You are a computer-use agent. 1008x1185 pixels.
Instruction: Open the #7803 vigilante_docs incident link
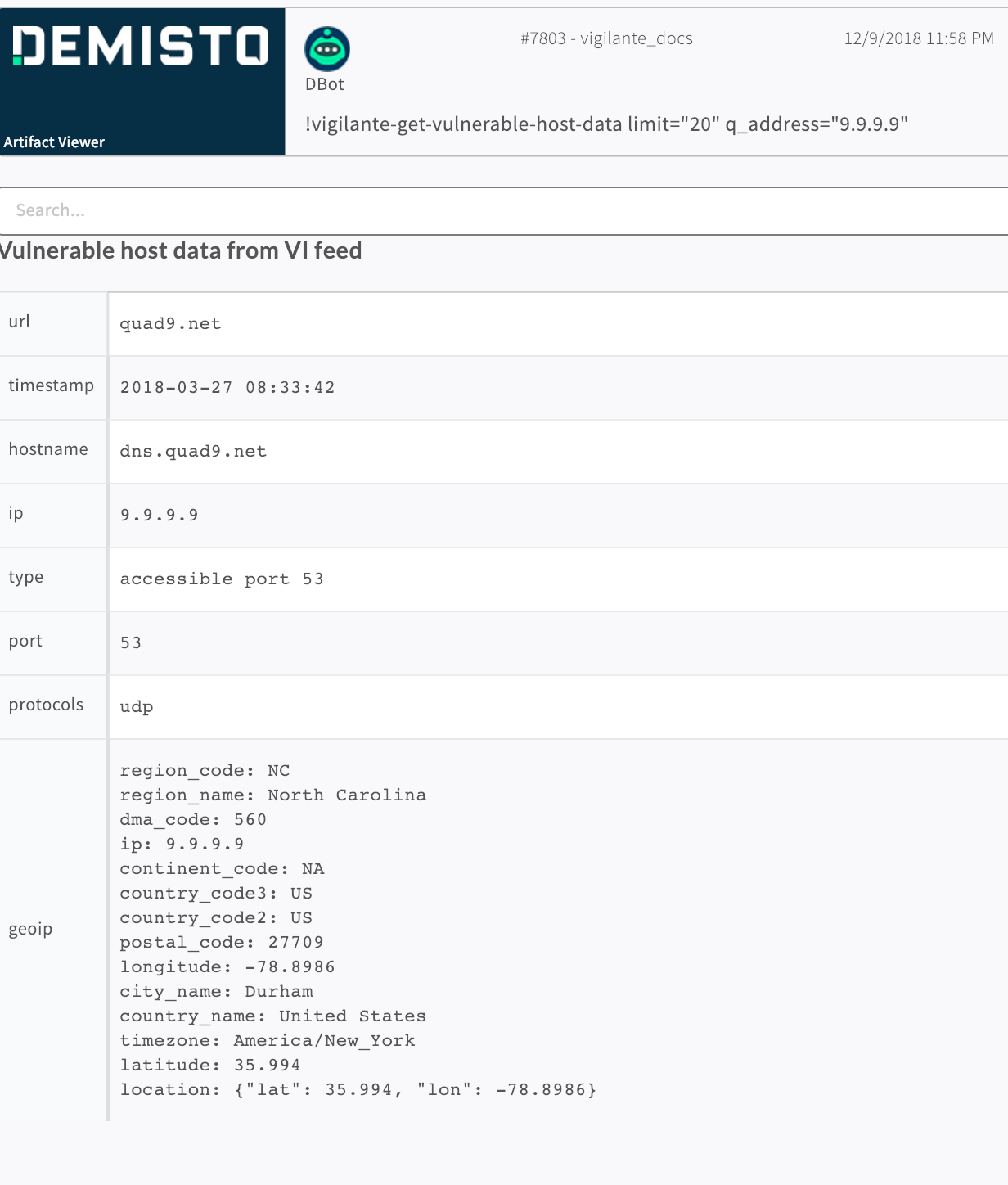coord(606,38)
